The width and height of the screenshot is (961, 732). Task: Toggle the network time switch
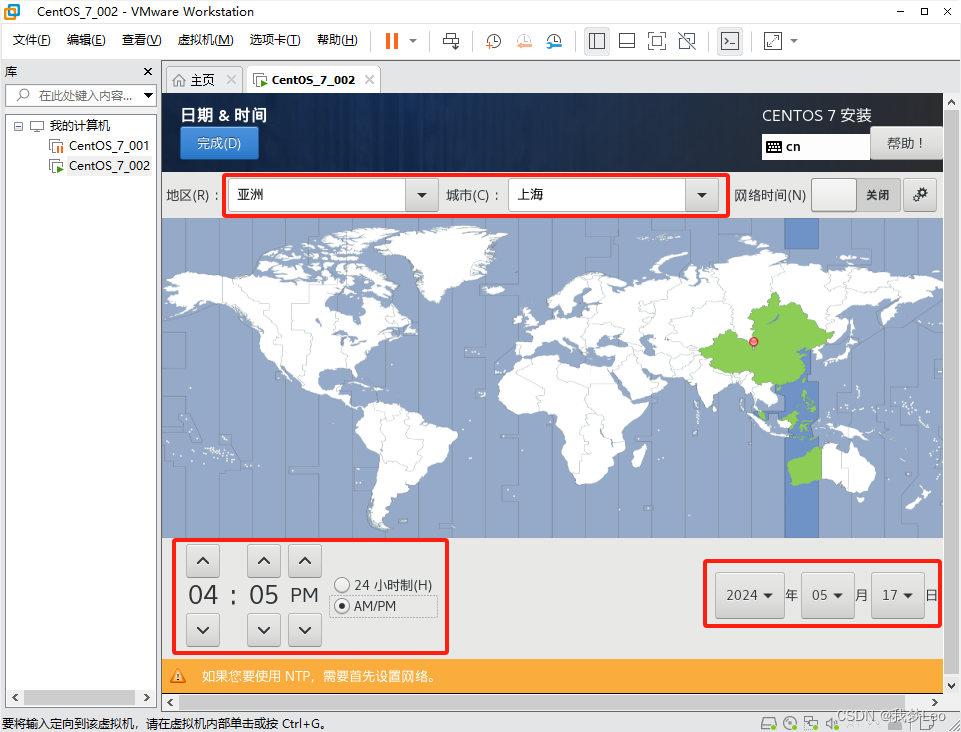click(x=856, y=195)
